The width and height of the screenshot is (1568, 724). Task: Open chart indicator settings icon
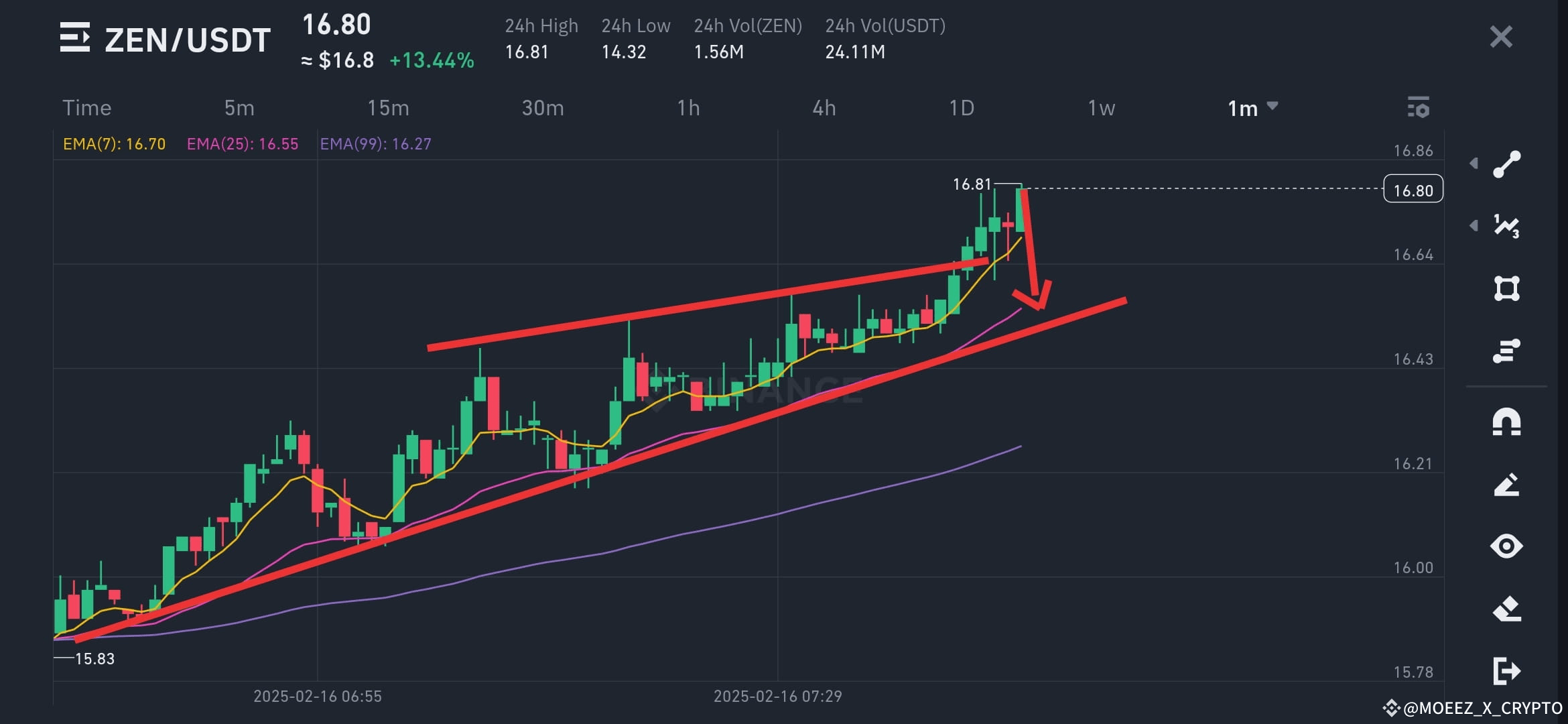click(x=1418, y=107)
